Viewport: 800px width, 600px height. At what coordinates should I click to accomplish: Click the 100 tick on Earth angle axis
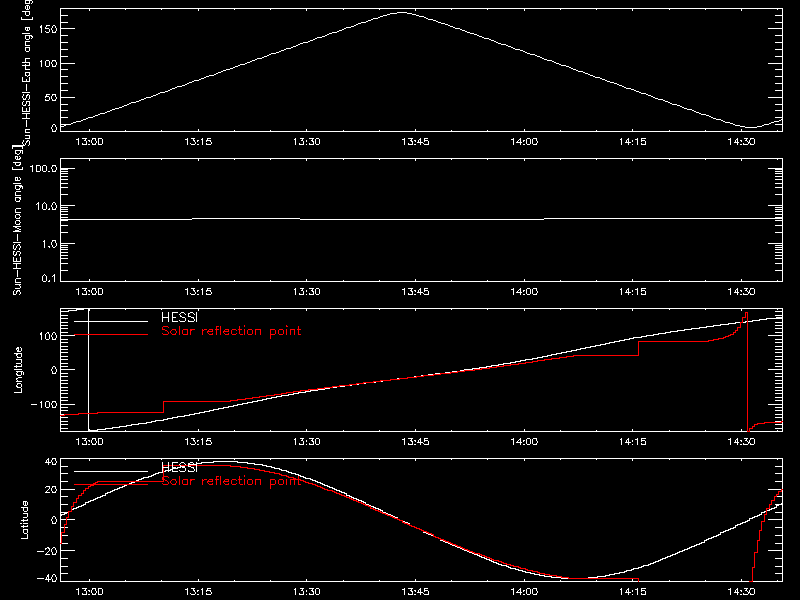48,63
